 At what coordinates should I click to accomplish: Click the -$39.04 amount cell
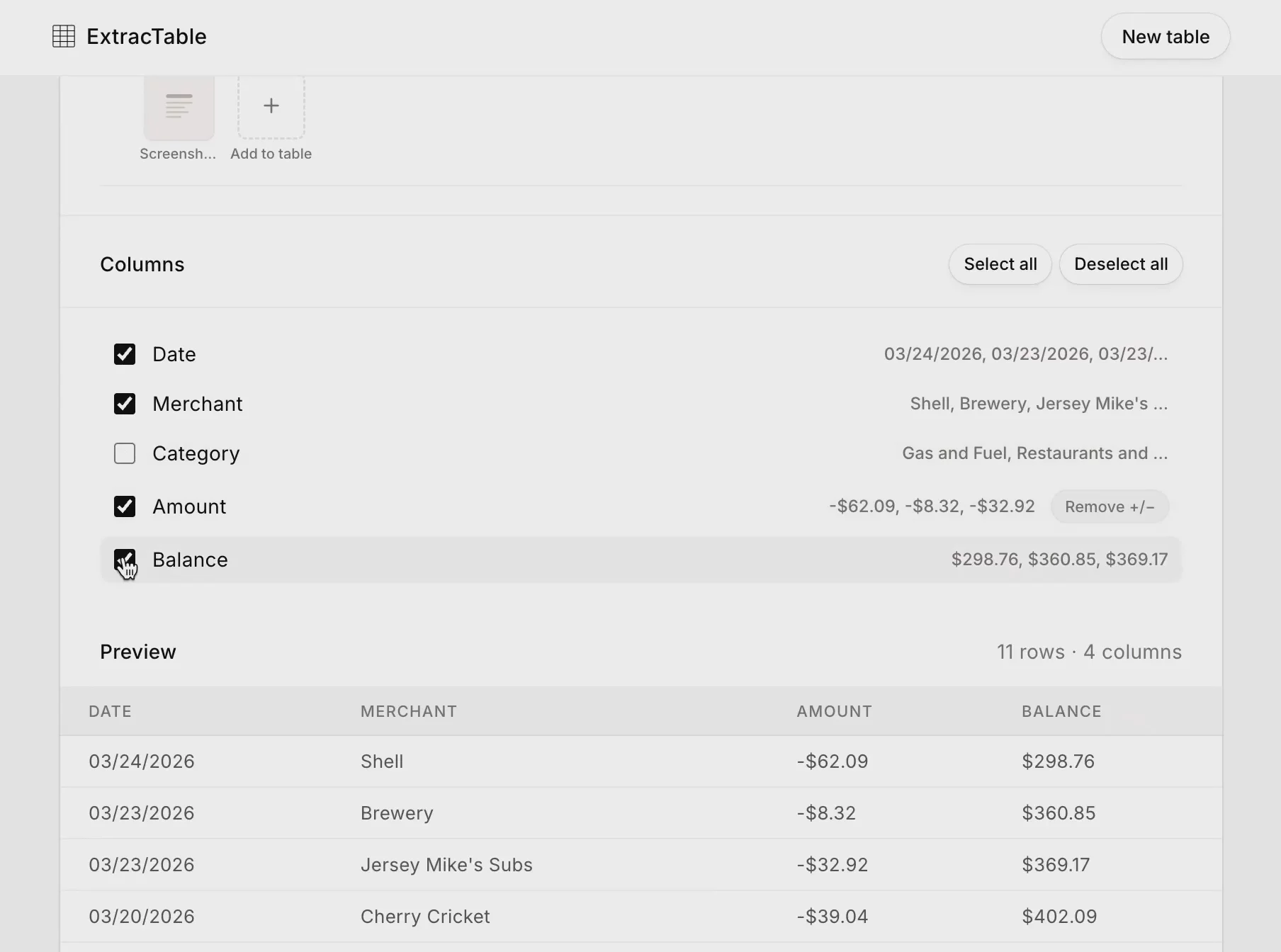coord(833,917)
